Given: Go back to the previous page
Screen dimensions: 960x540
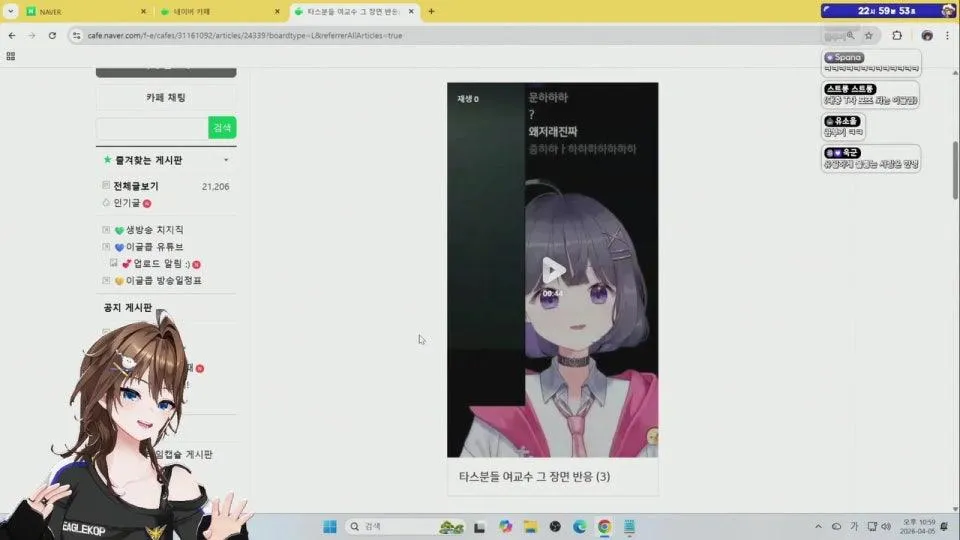Looking at the screenshot, I should click(12, 36).
